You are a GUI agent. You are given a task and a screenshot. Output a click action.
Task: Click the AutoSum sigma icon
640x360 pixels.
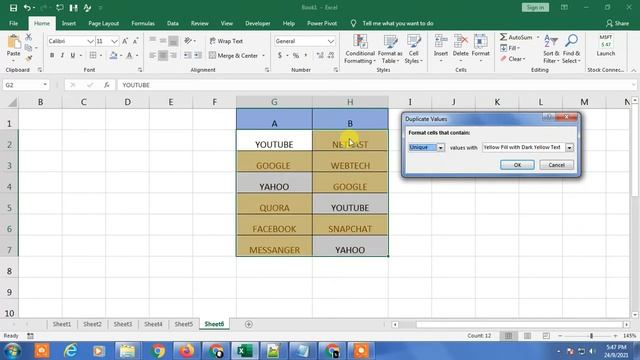coord(503,37)
